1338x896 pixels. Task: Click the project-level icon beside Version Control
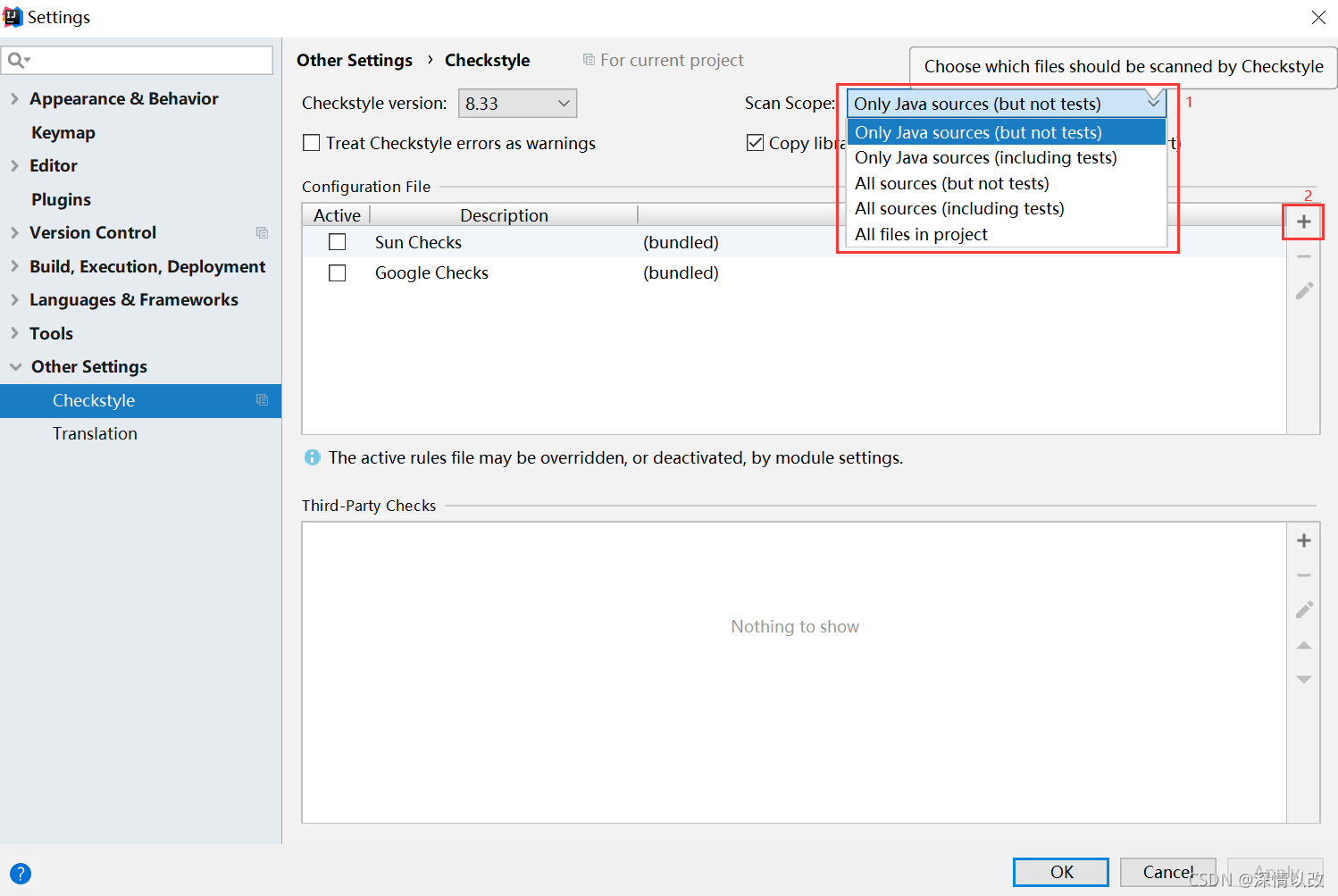pos(262,232)
